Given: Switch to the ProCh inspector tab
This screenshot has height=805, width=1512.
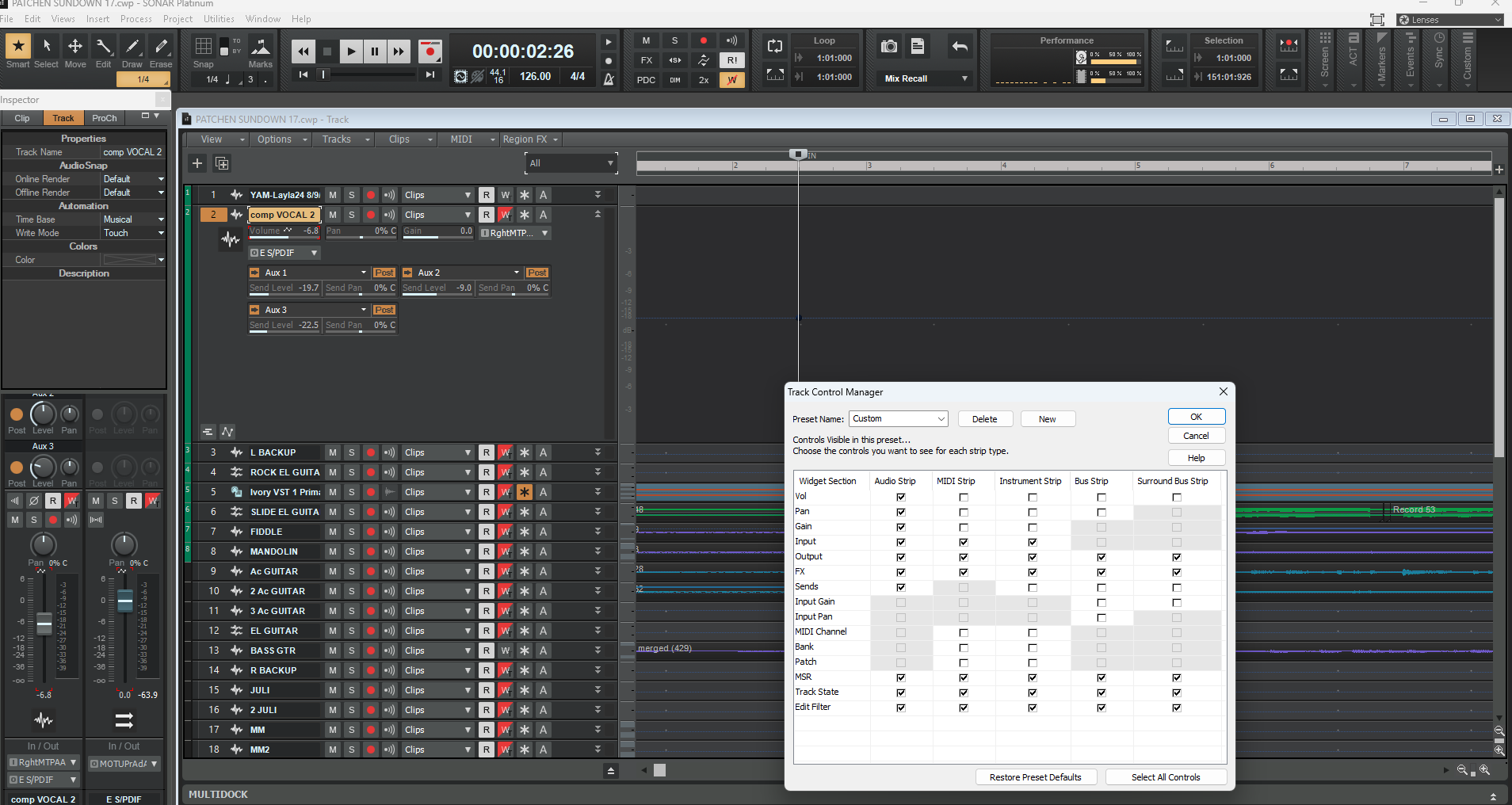Looking at the screenshot, I should (105, 118).
